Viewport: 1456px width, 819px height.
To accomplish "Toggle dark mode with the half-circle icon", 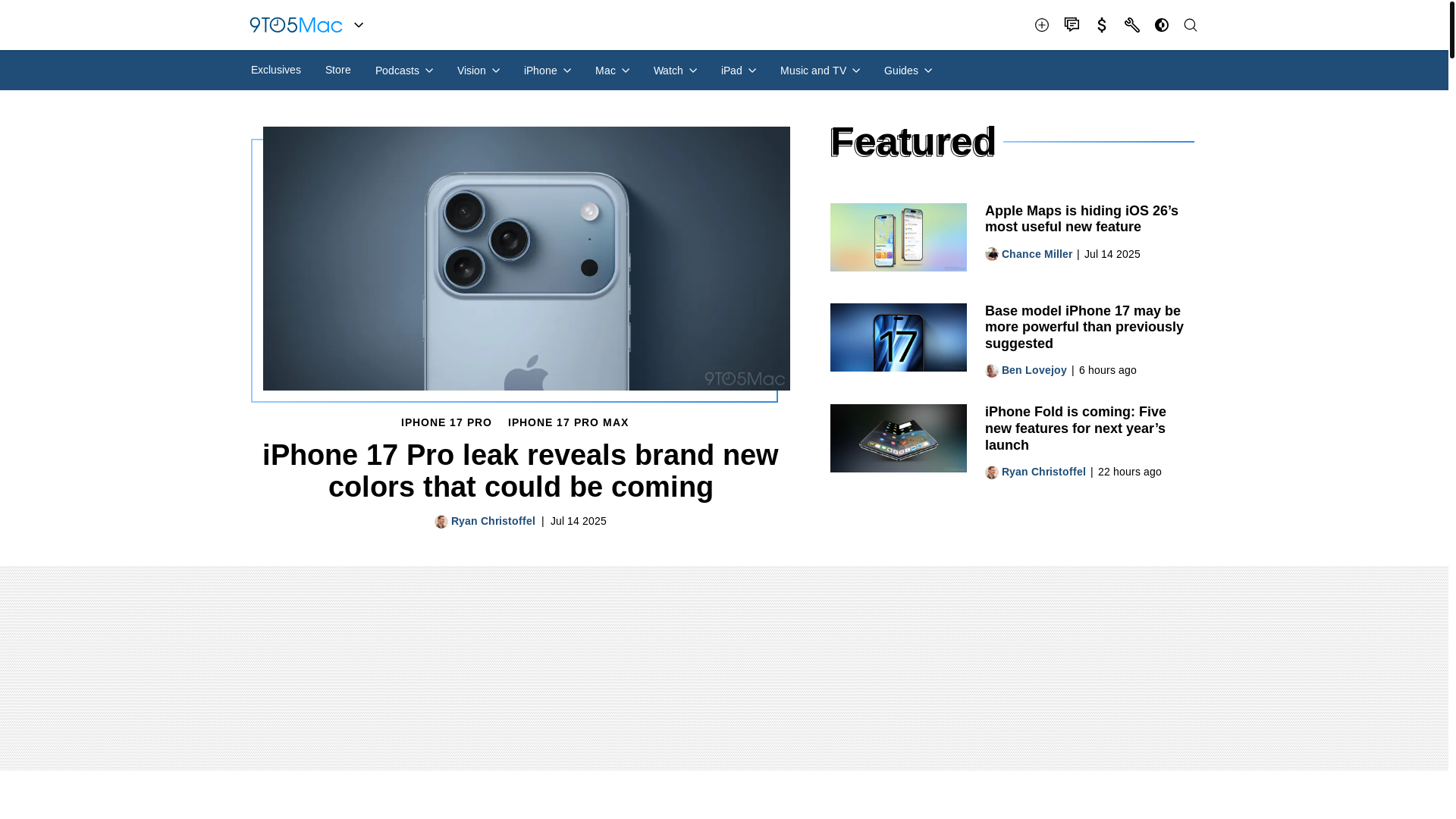I will pos(1161,25).
